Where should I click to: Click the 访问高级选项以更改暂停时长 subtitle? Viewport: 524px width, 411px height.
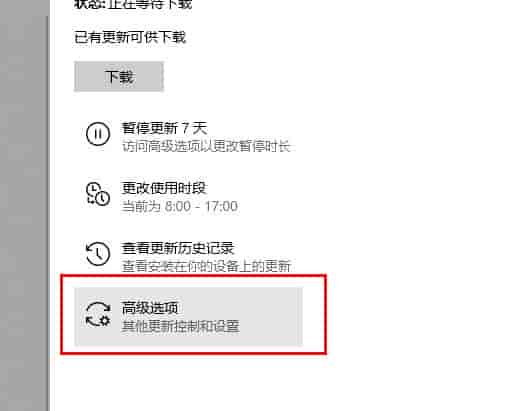(x=206, y=146)
